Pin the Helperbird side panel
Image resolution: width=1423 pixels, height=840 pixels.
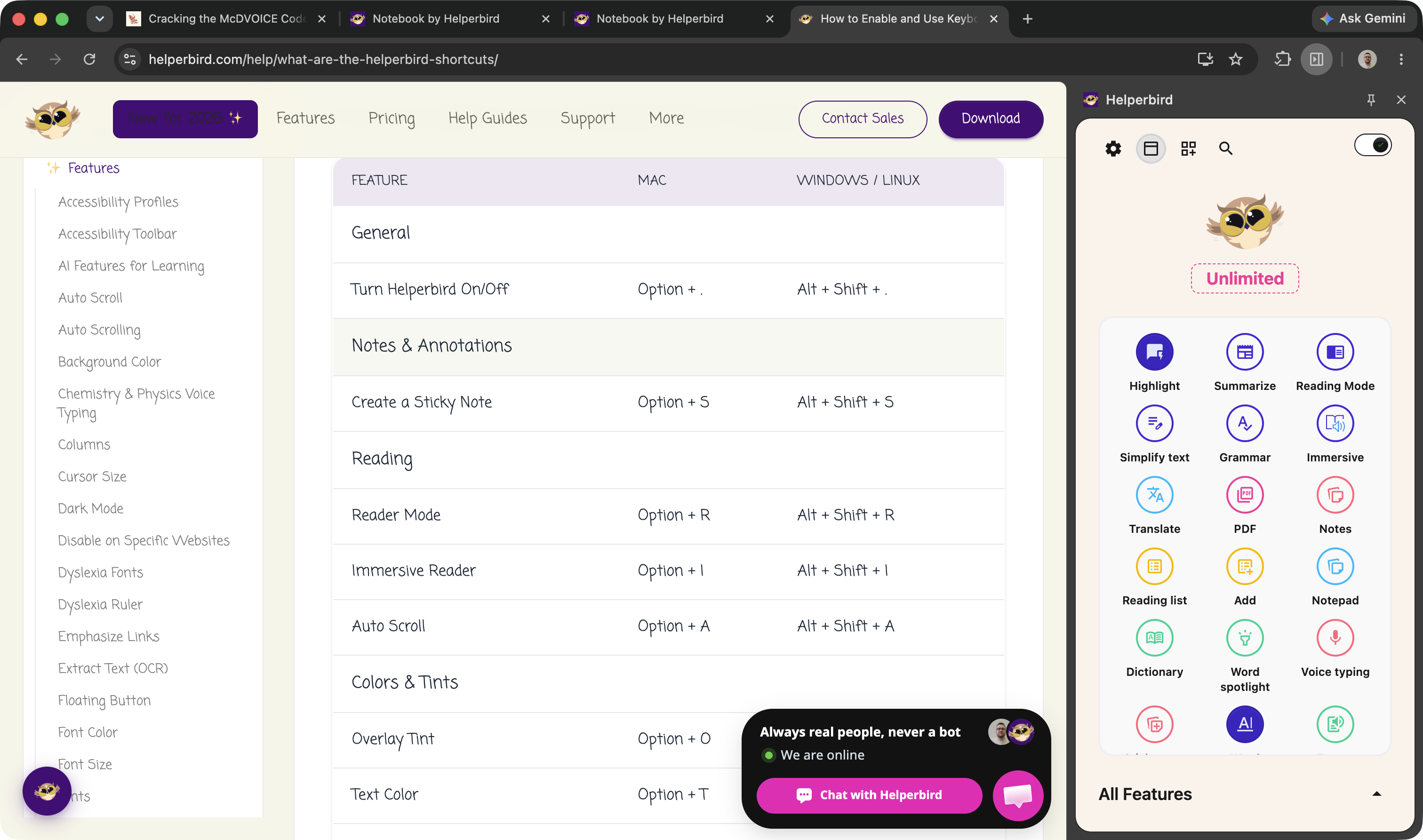pos(1371,100)
